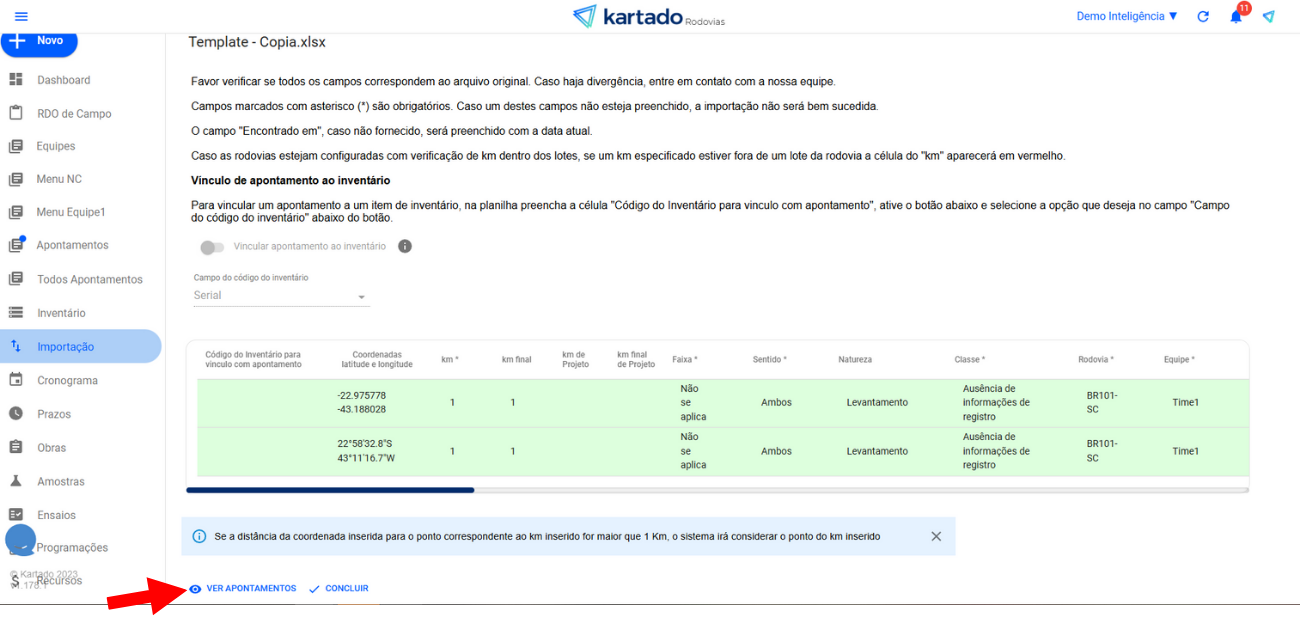Open the hamburger menu icon
1301x636 pixels.
[21, 17]
